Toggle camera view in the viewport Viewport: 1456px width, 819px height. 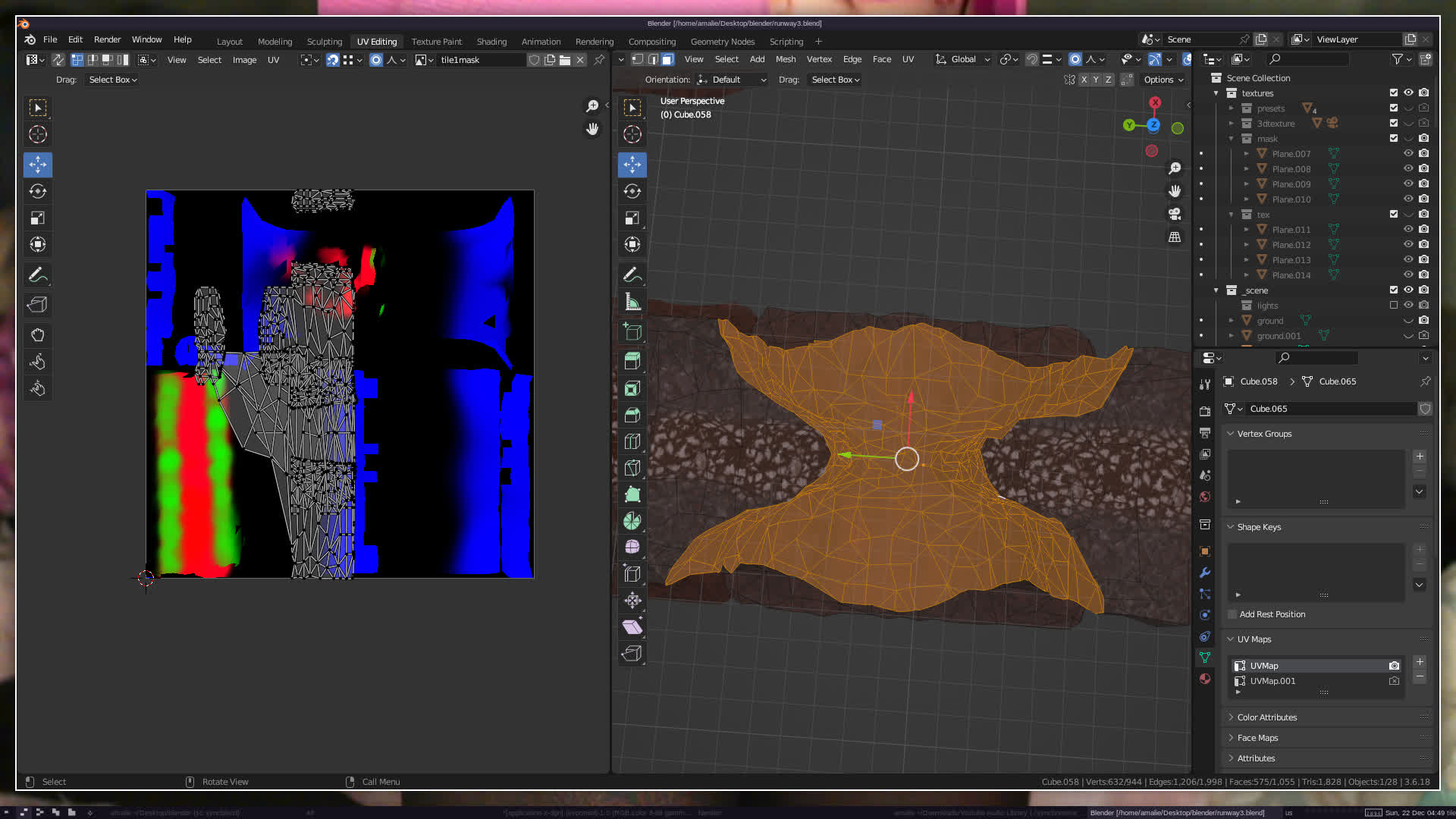[x=1175, y=214]
